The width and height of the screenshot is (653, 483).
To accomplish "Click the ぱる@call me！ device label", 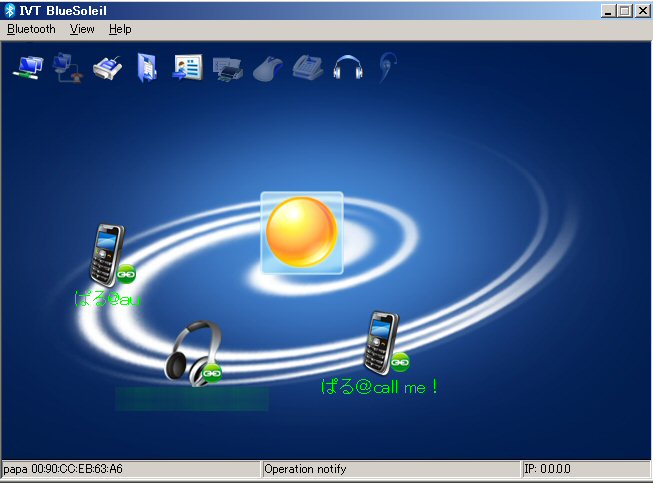I will 379,387.
